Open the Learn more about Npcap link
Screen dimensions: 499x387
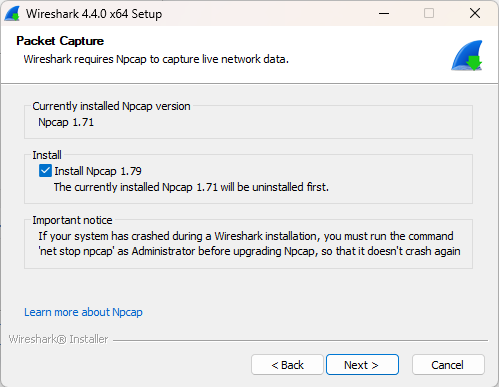point(83,312)
